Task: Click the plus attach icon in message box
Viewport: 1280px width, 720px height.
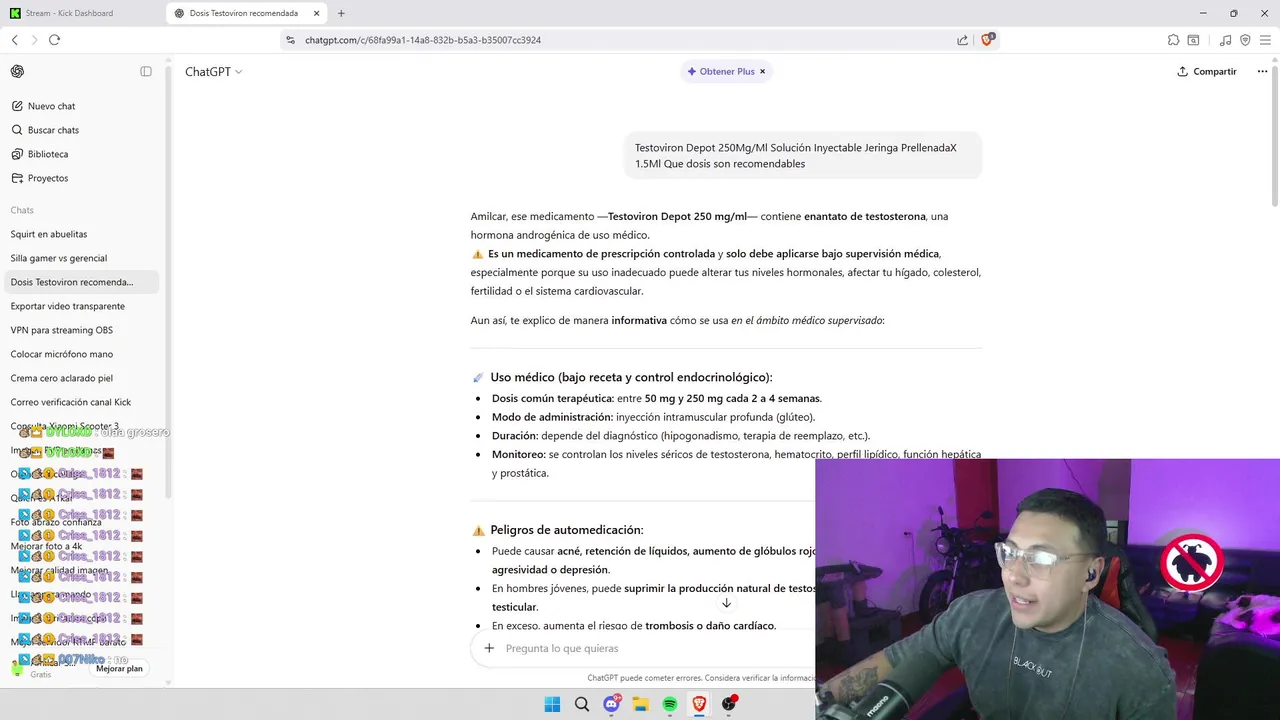Action: (489, 648)
